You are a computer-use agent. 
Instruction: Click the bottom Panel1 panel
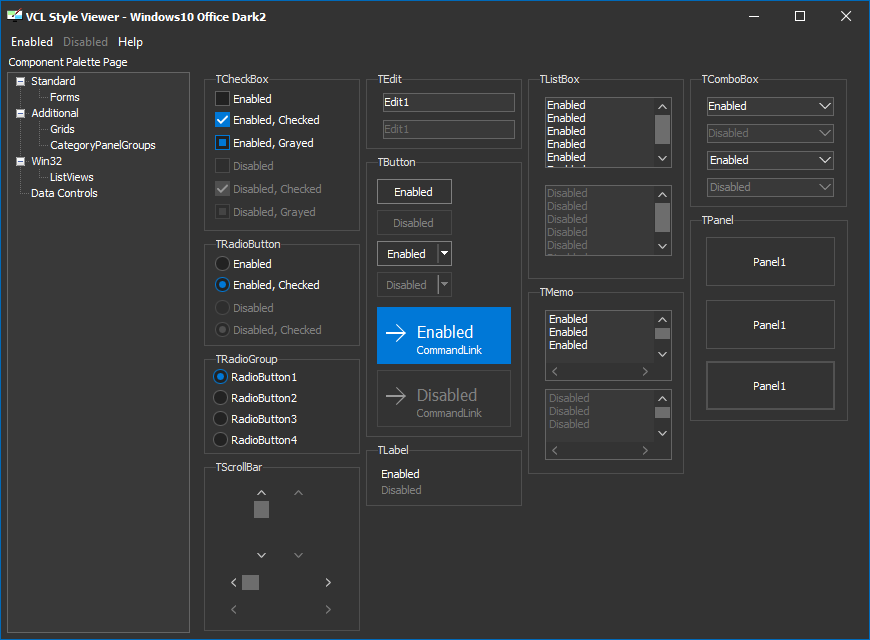coord(770,386)
